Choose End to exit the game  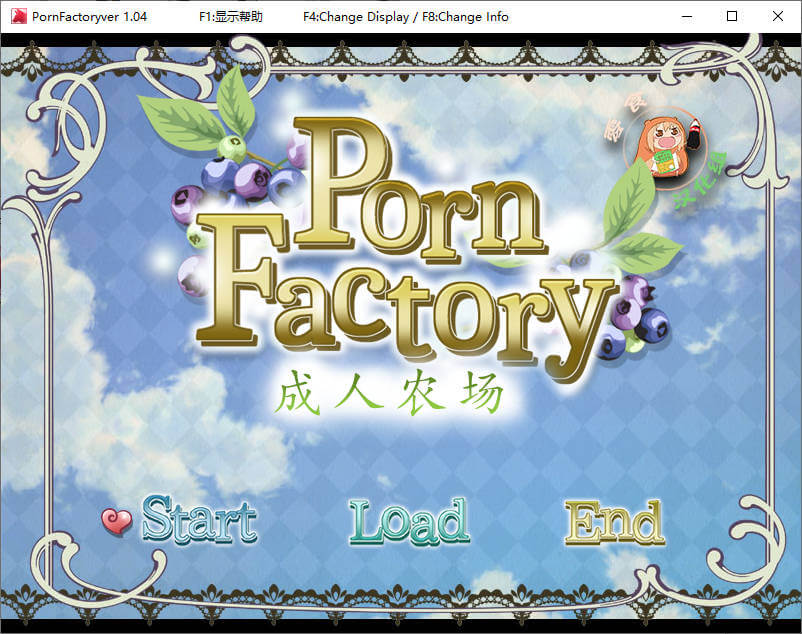(613, 522)
